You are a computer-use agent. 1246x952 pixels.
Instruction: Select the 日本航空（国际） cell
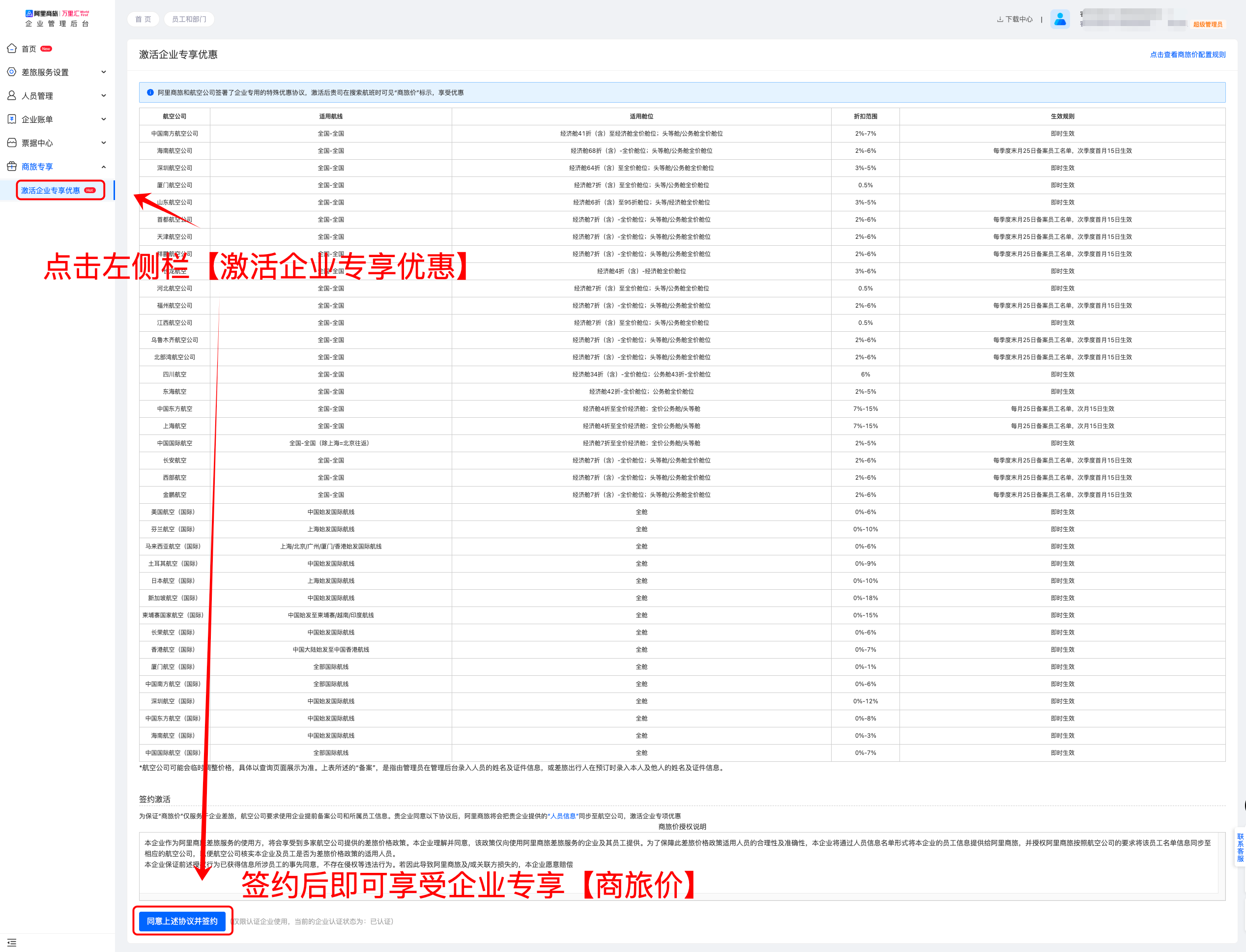coord(174,581)
